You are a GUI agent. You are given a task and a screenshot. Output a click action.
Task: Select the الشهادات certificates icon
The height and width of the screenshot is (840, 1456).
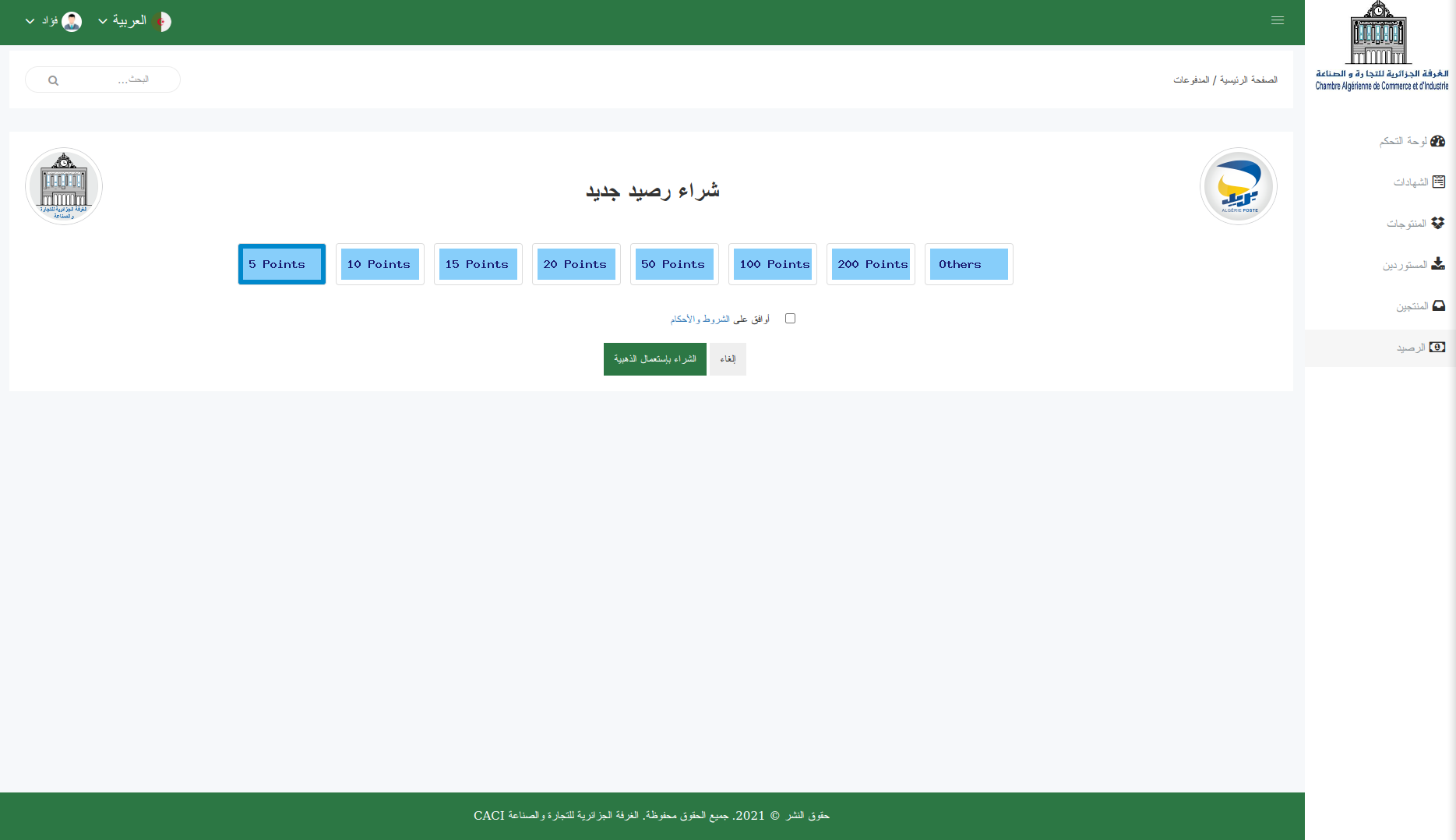tap(1438, 182)
